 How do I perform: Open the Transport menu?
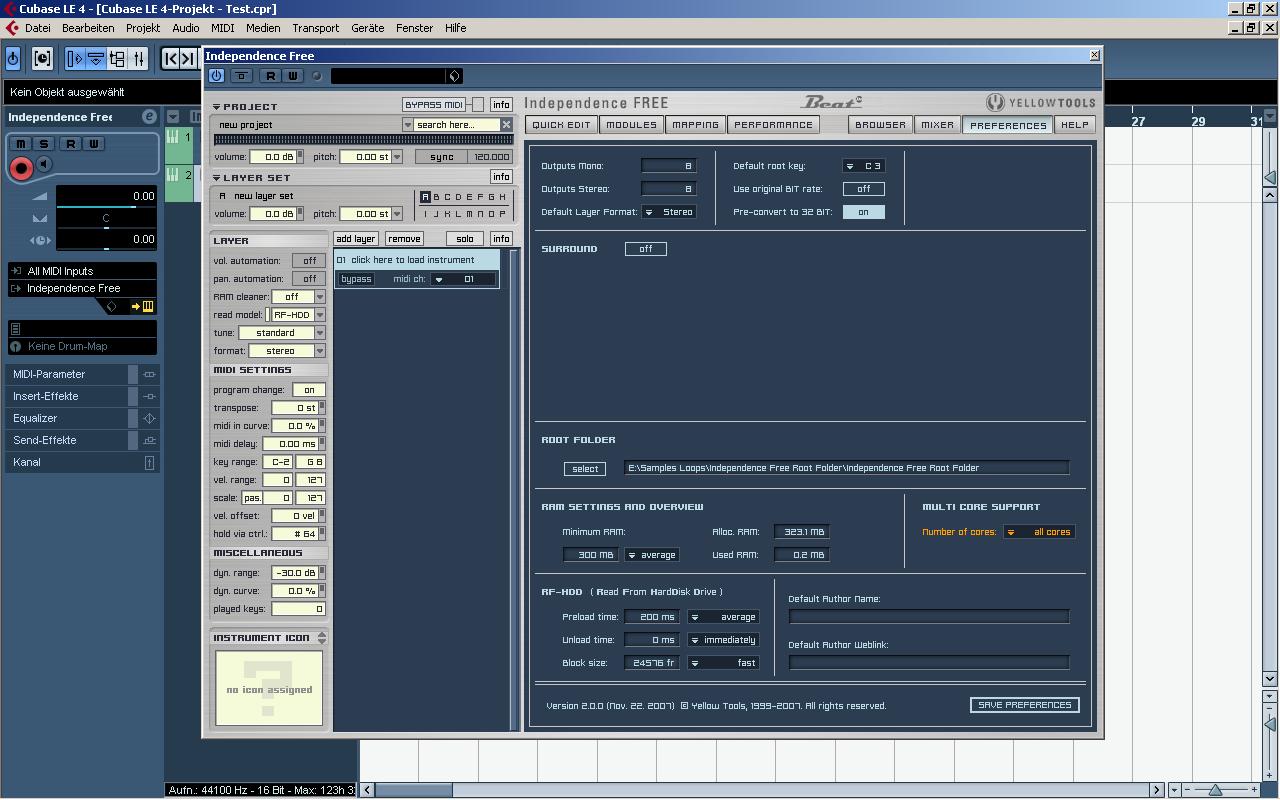[316, 28]
